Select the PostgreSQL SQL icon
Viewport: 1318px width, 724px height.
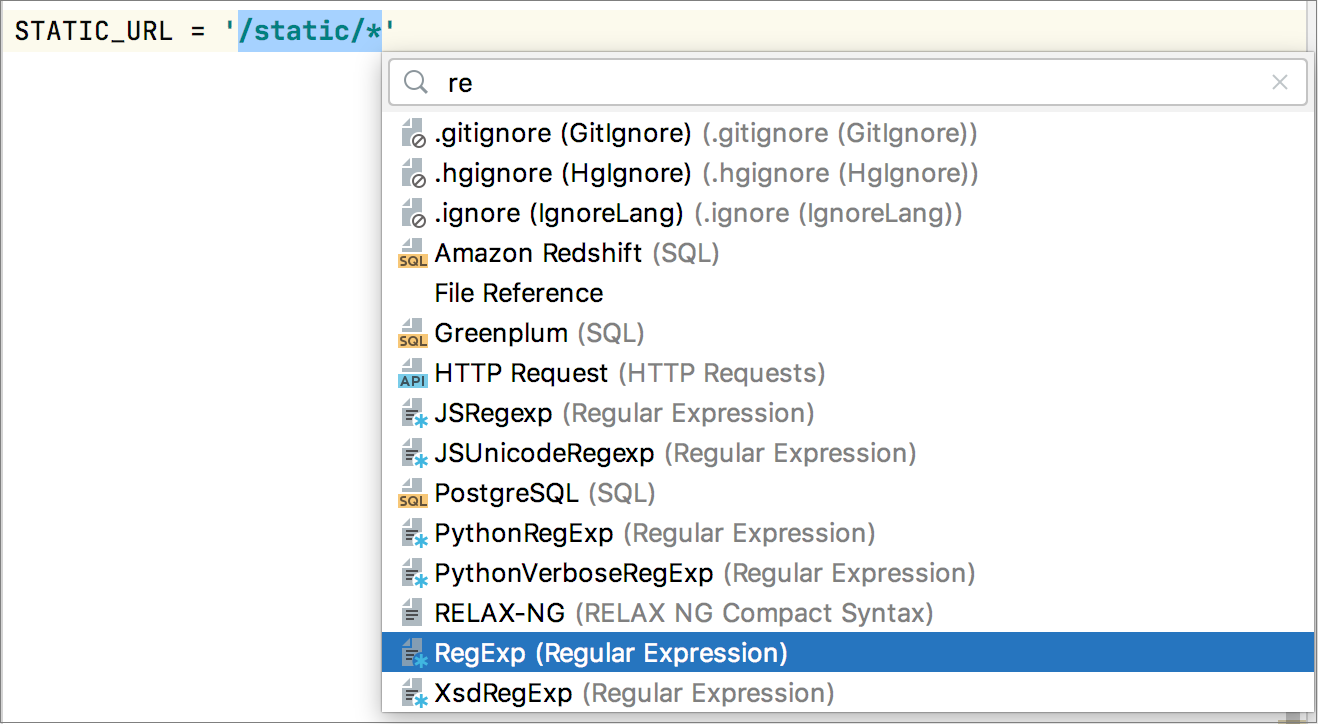tap(413, 493)
